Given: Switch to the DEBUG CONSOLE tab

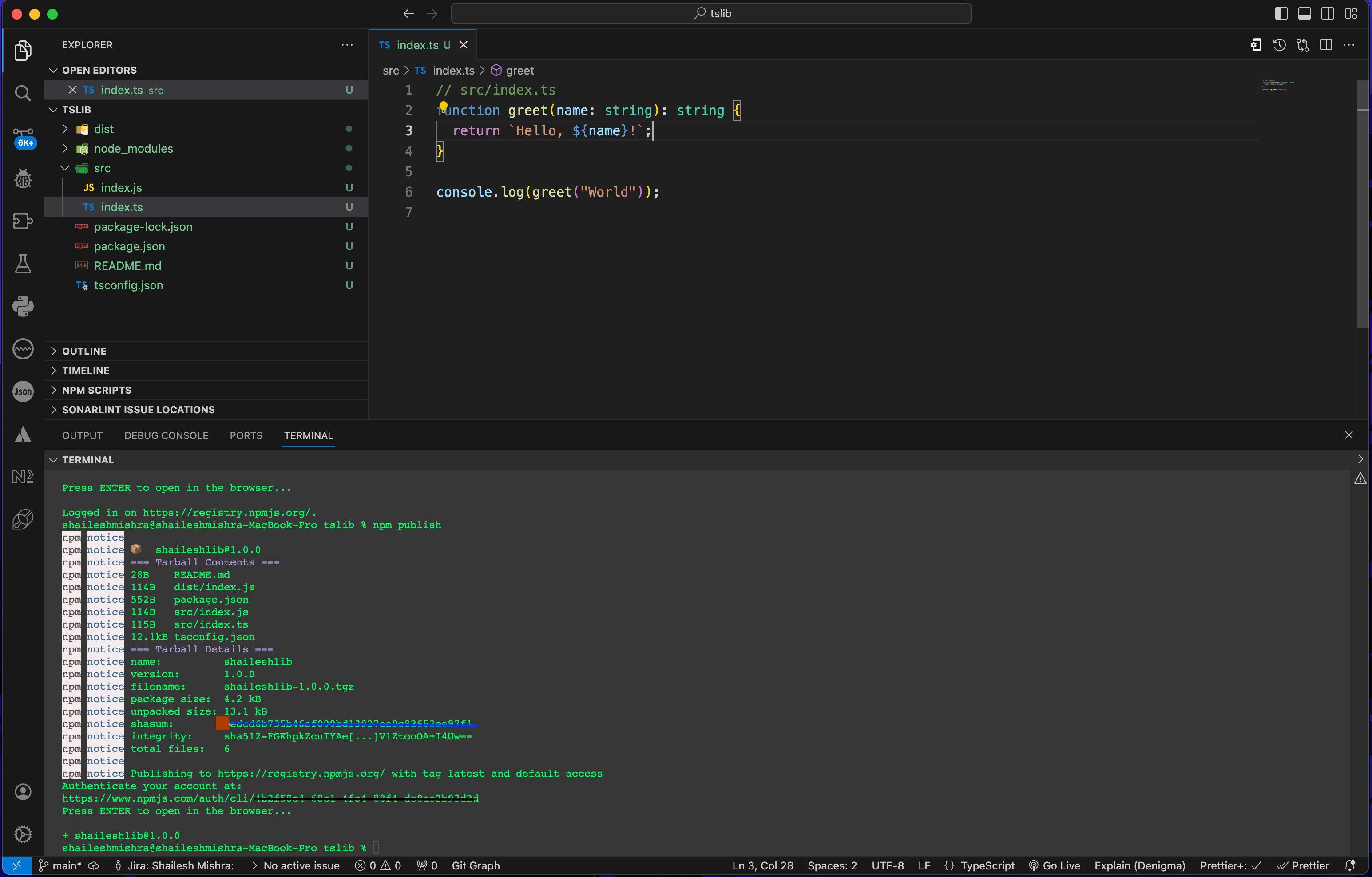Looking at the screenshot, I should [x=166, y=436].
